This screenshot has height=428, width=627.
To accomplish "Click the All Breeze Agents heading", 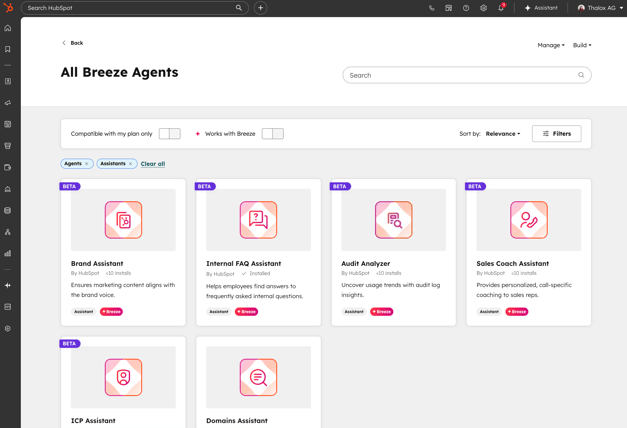I will (x=120, y=72).
